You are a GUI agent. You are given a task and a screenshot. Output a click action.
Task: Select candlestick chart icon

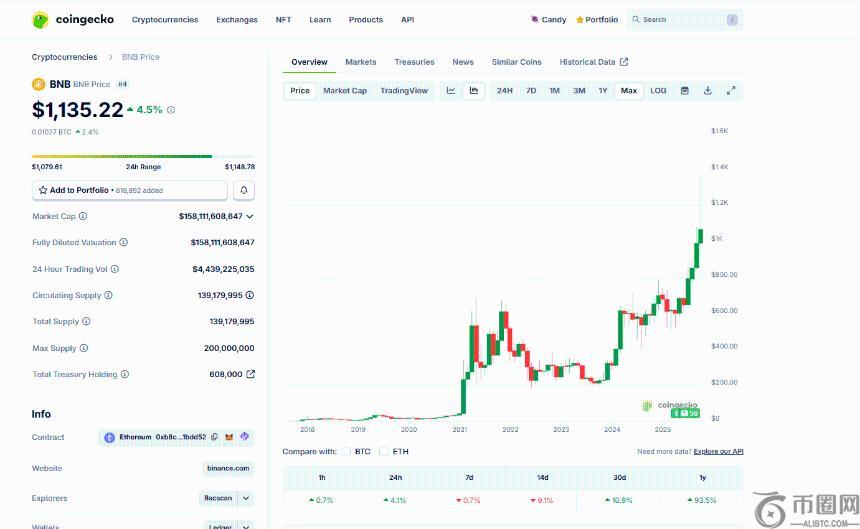tap(474, 91)
